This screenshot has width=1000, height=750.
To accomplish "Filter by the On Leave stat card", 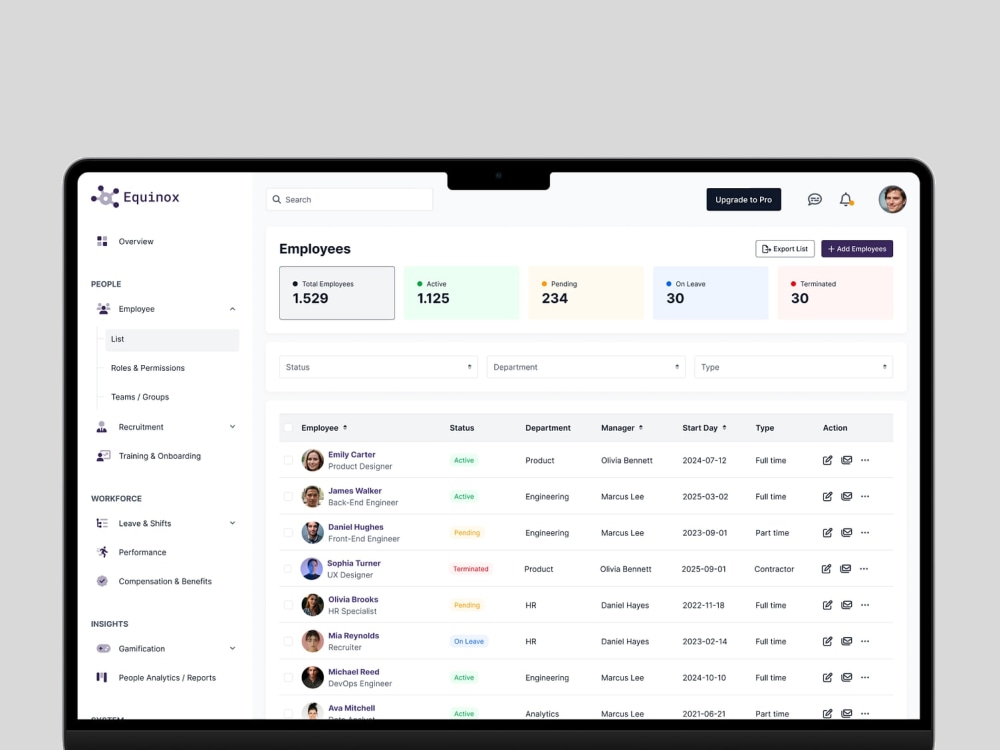I will click(x=710, y=293).
